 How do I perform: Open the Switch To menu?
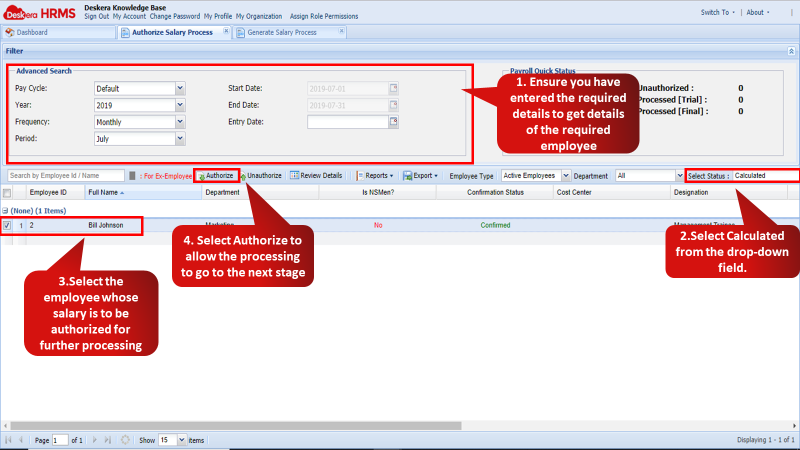717,12
